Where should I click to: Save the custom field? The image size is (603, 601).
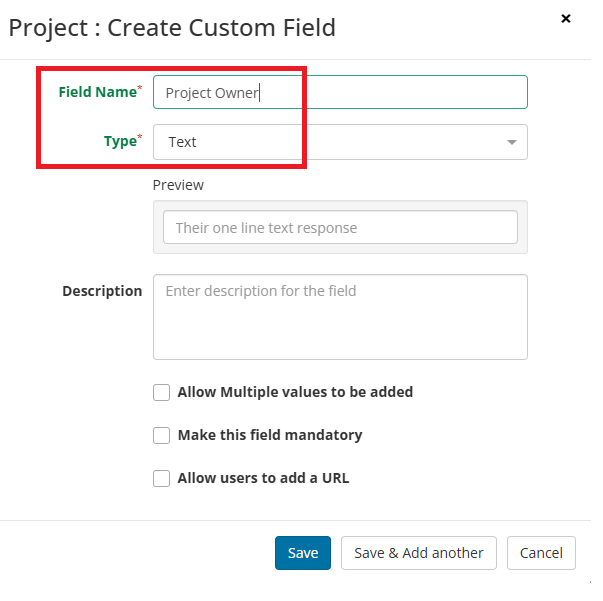tap(303, 553)
